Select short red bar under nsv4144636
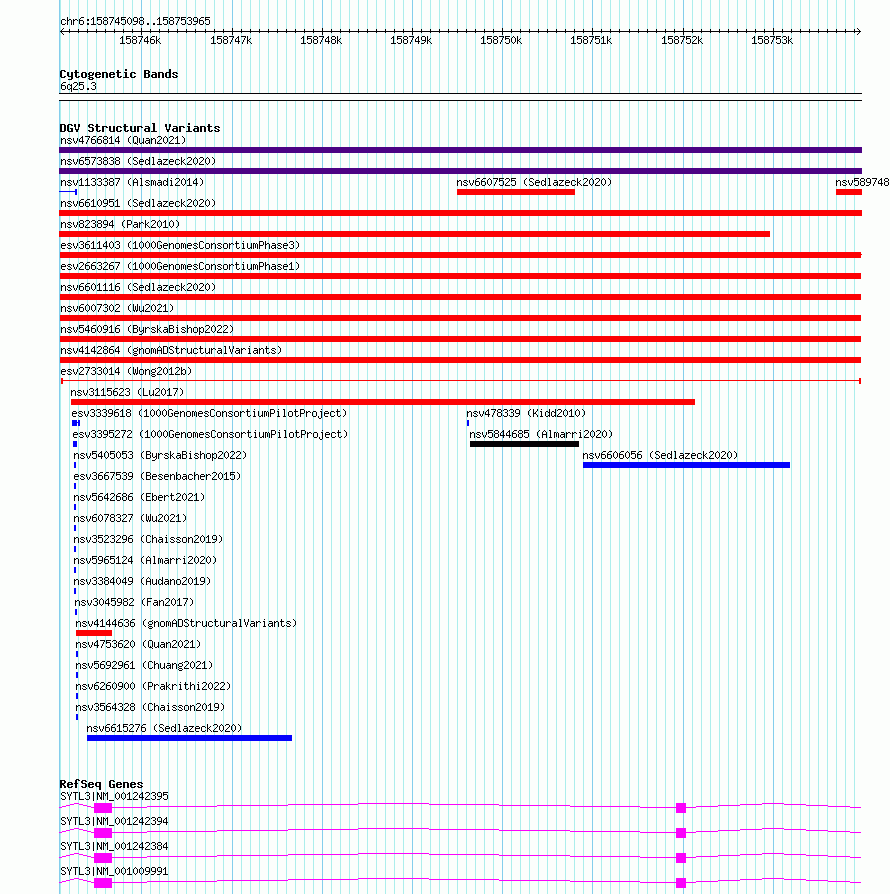The height and width of the screenshot is (894, 890). 94,633
